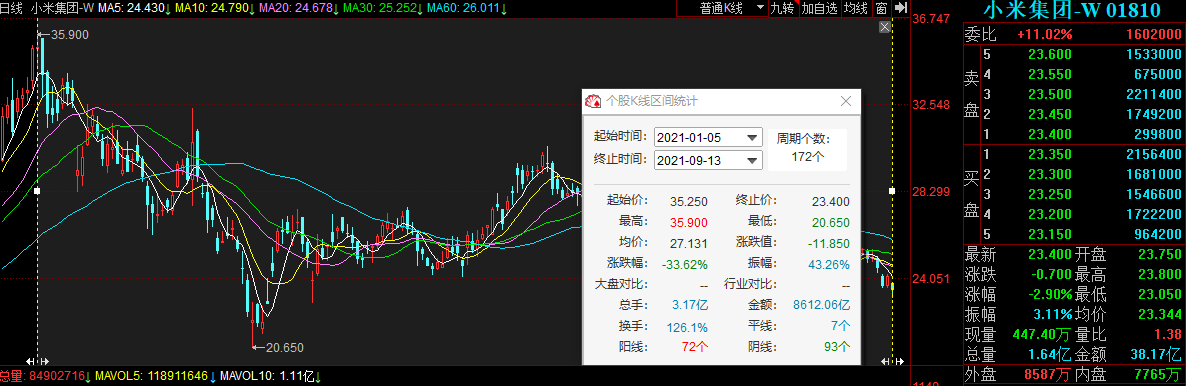This screenshot has width=1186, height=386.
Task: Toggle 九转 indicator on chart
Action: point(781,8)
